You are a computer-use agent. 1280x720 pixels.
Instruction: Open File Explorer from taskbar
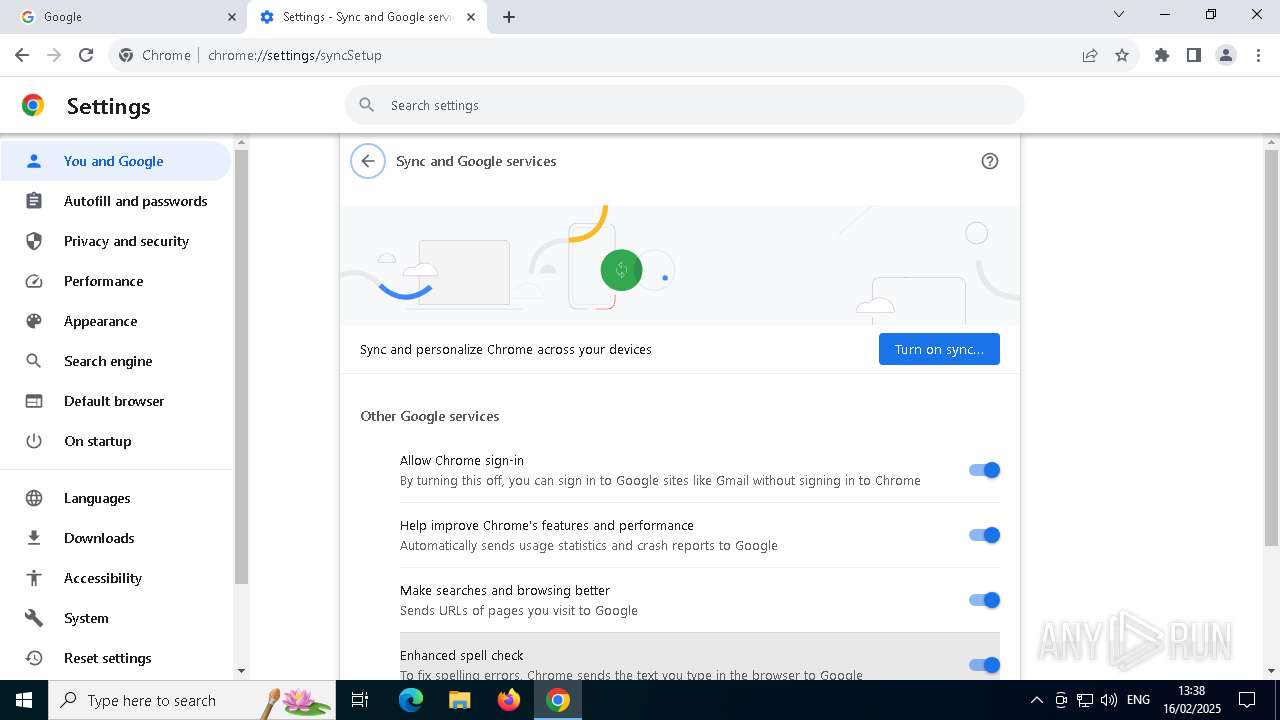(x=460, y=700)
